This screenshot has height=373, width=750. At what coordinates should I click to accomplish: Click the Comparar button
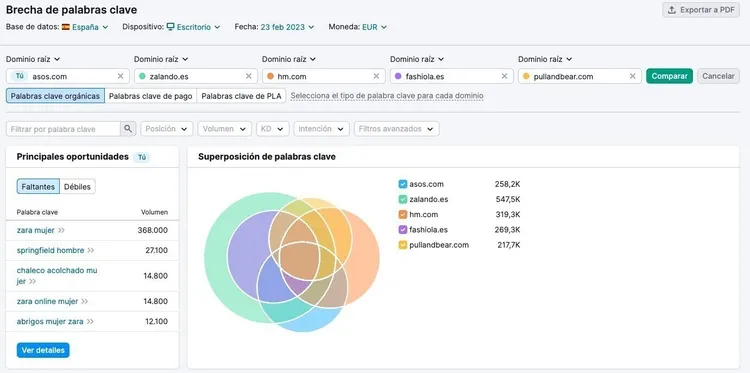[x=669, y=76]
